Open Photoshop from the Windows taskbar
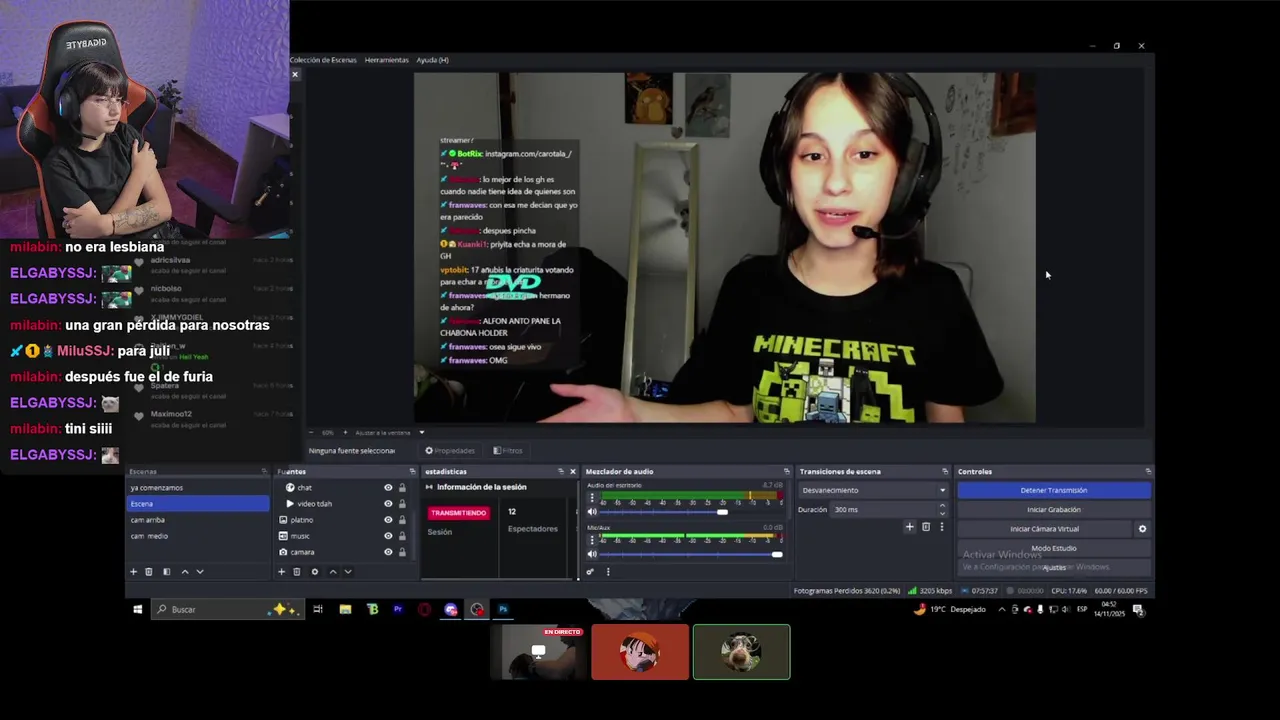The image size is (1280, 720). click(503, 609)
